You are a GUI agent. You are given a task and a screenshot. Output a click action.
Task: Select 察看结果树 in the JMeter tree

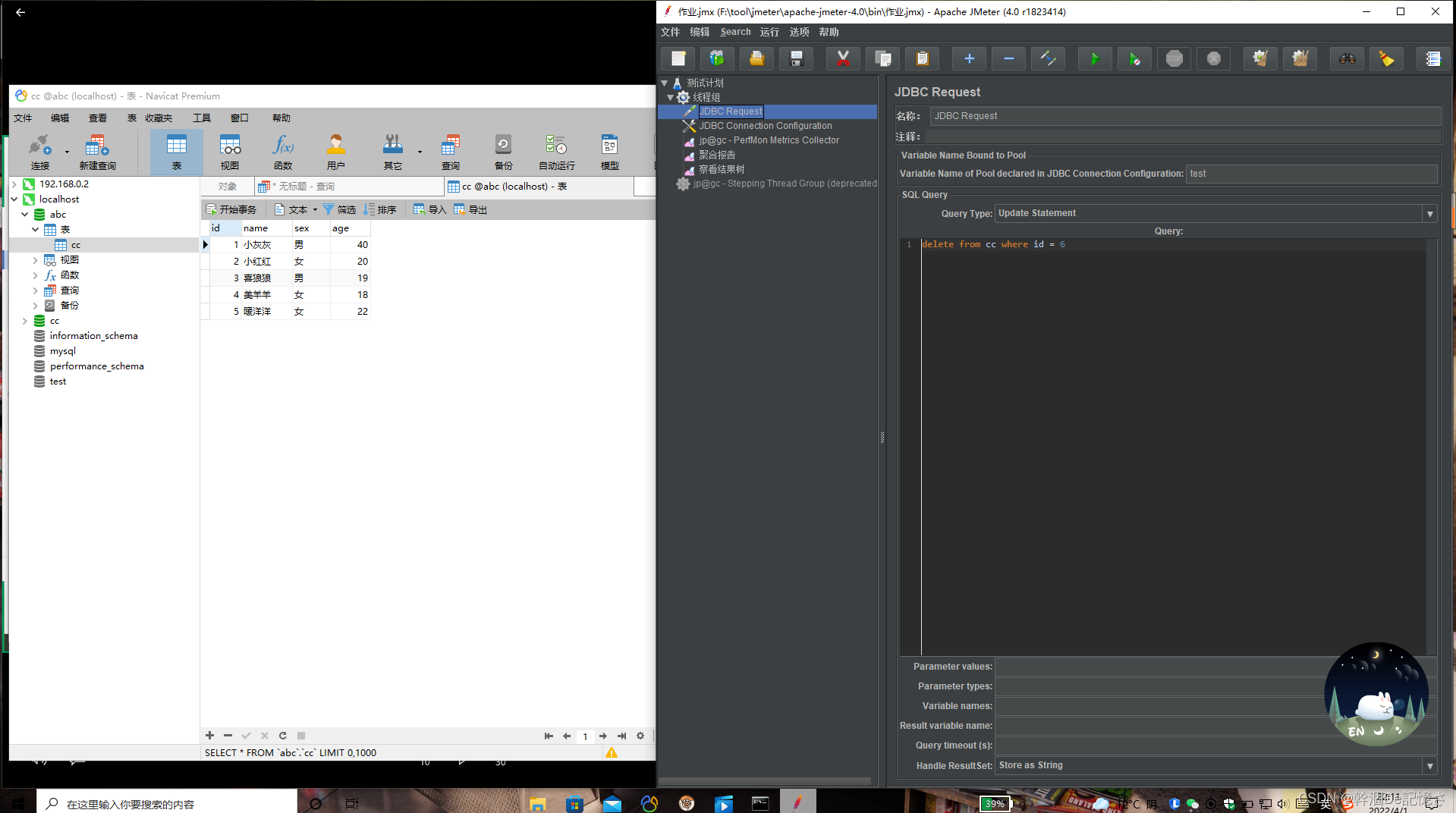click(722, 169)
